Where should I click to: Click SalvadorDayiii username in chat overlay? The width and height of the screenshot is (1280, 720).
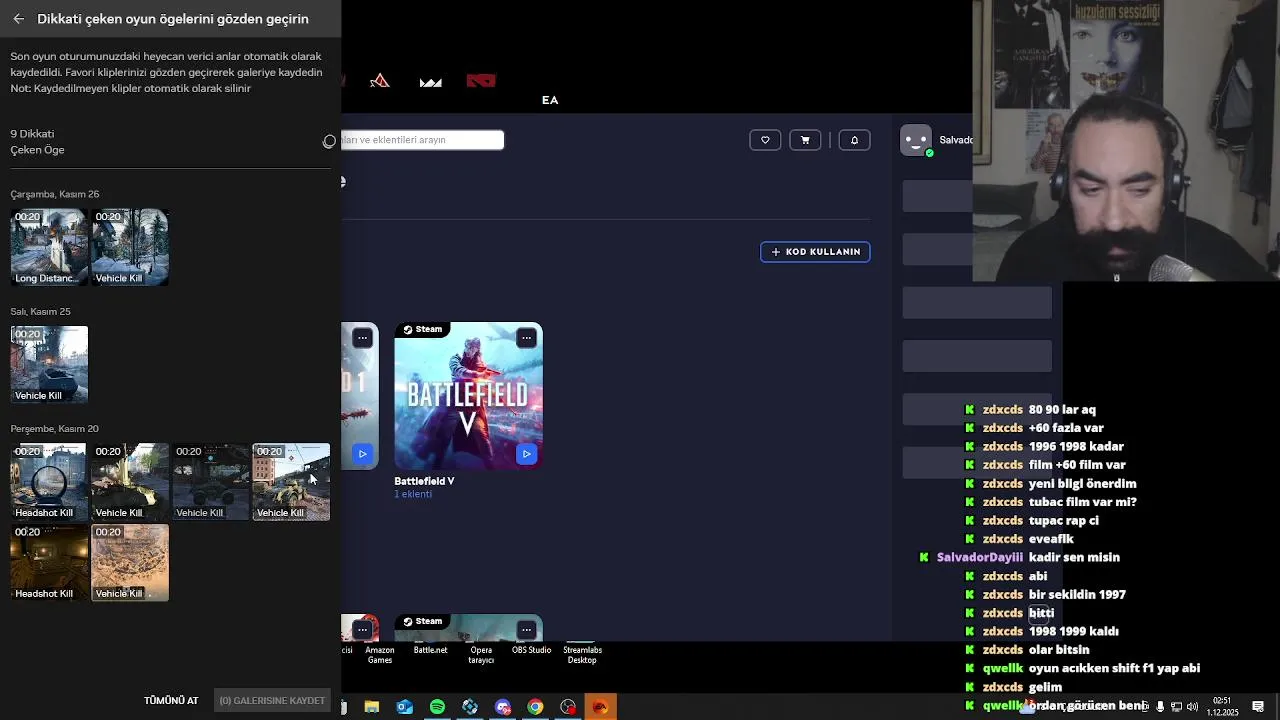tap(980, 557)
